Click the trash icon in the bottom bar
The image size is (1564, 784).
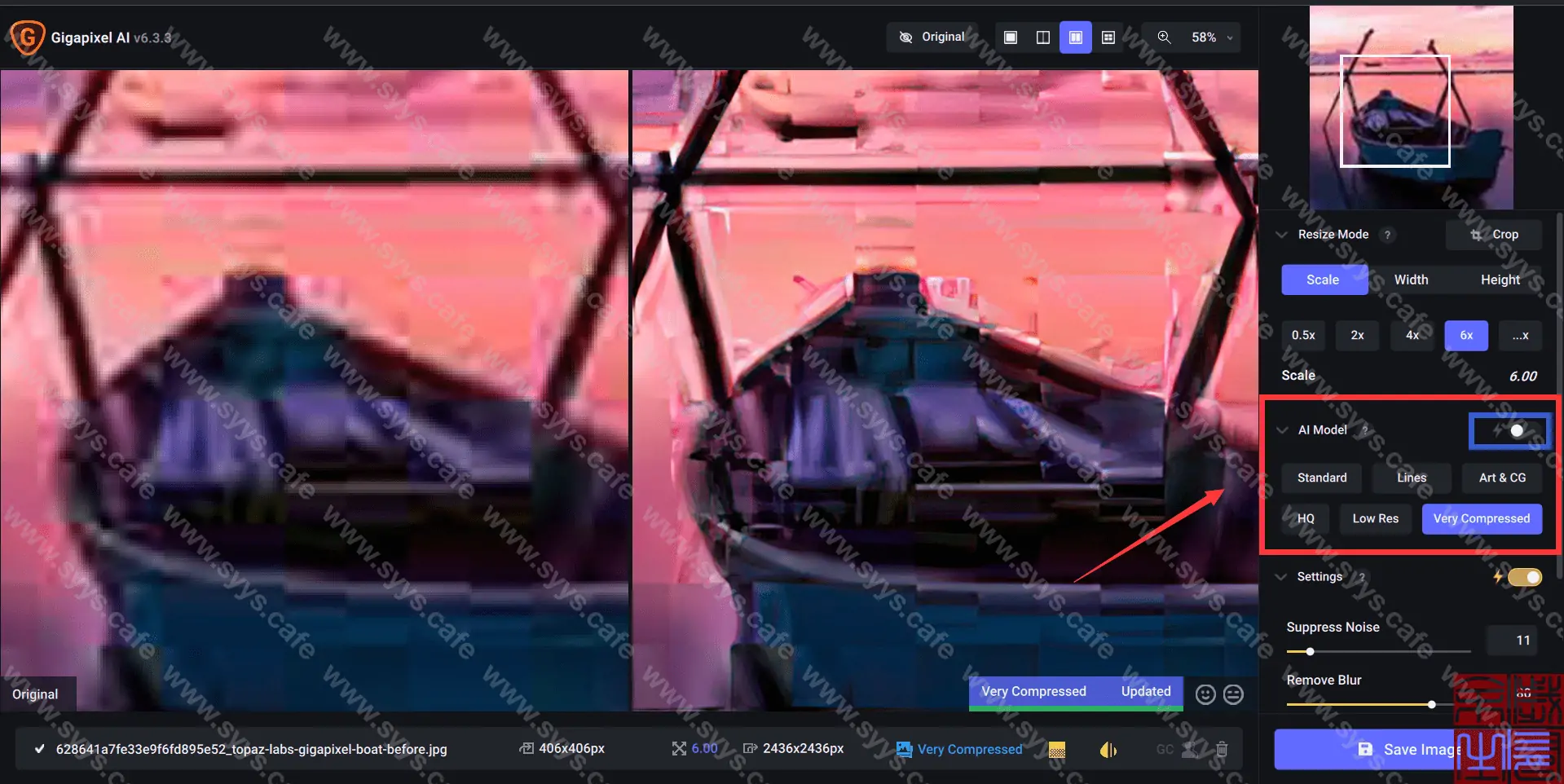[1222, 749]
